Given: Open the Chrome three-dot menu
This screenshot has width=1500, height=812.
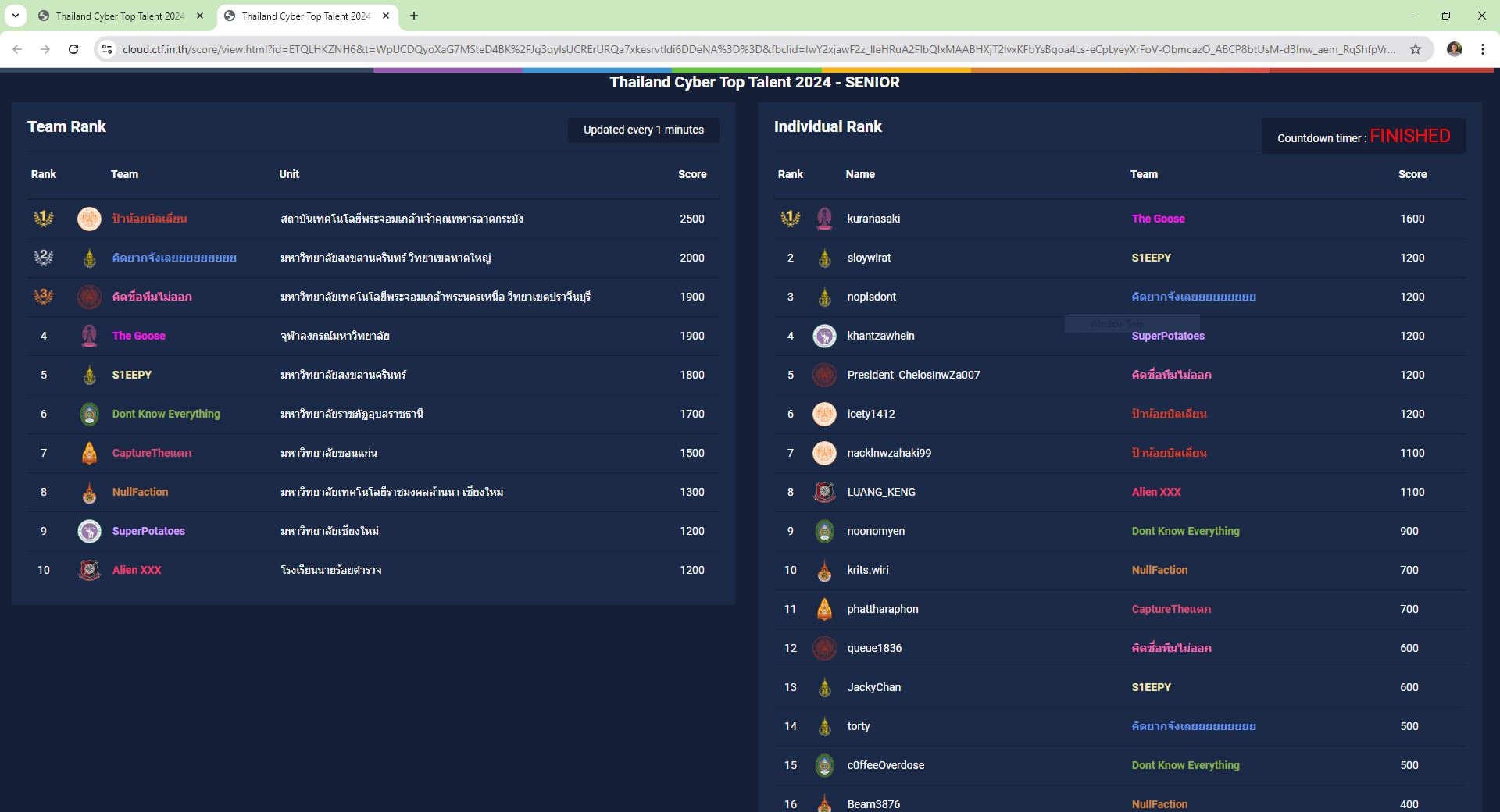Looking at the screenshot, I should [x=1482, y=49].
